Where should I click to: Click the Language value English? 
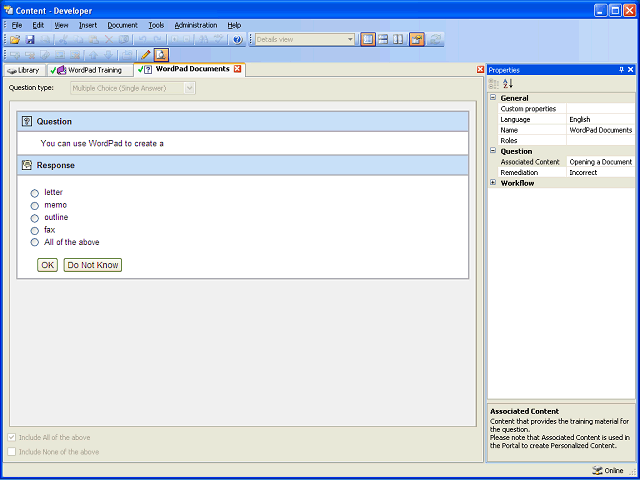click(x=580, y=119)
